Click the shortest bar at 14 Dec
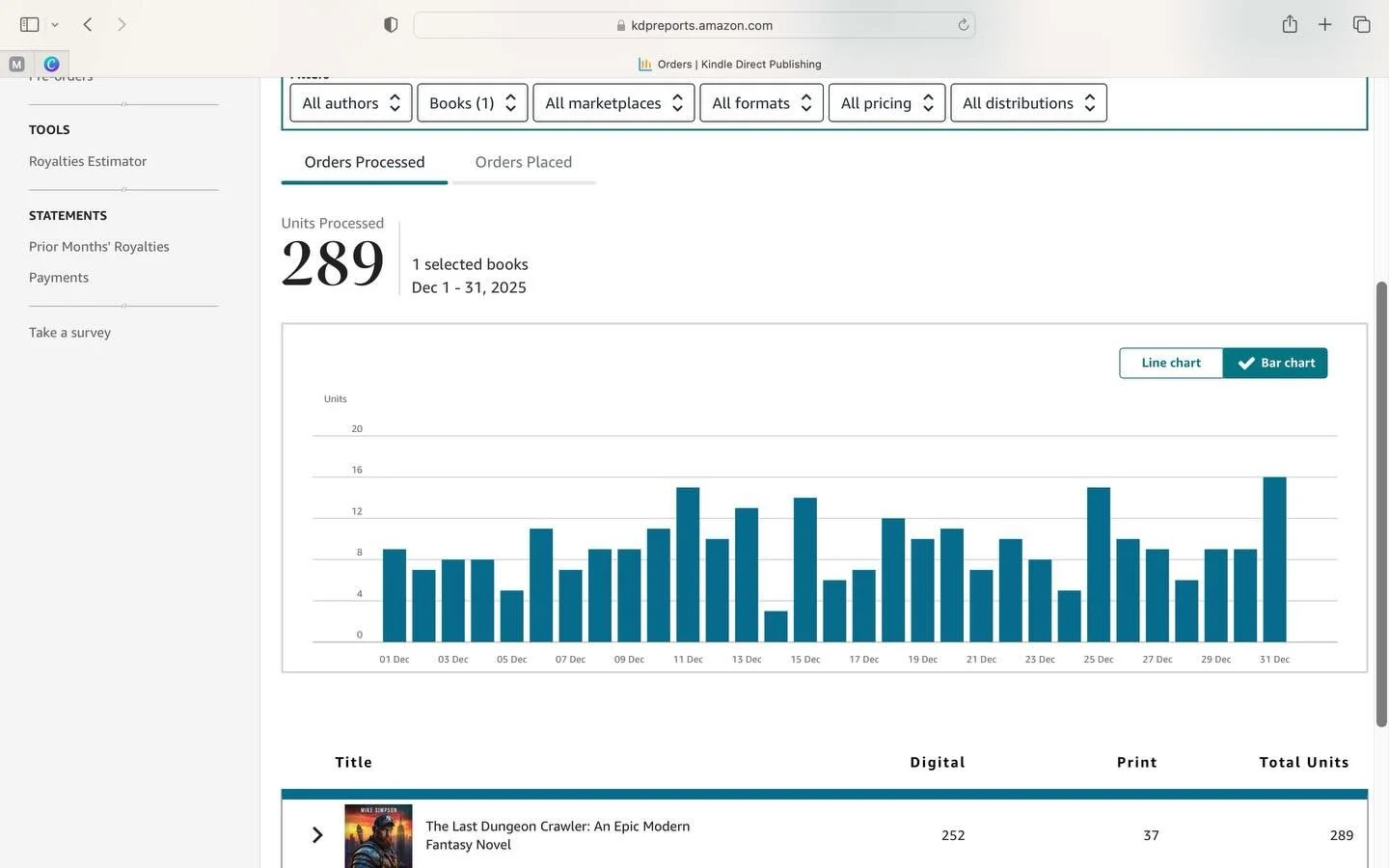The height and width of the screenshot is (868, 1389). click(x=776, y=626)
